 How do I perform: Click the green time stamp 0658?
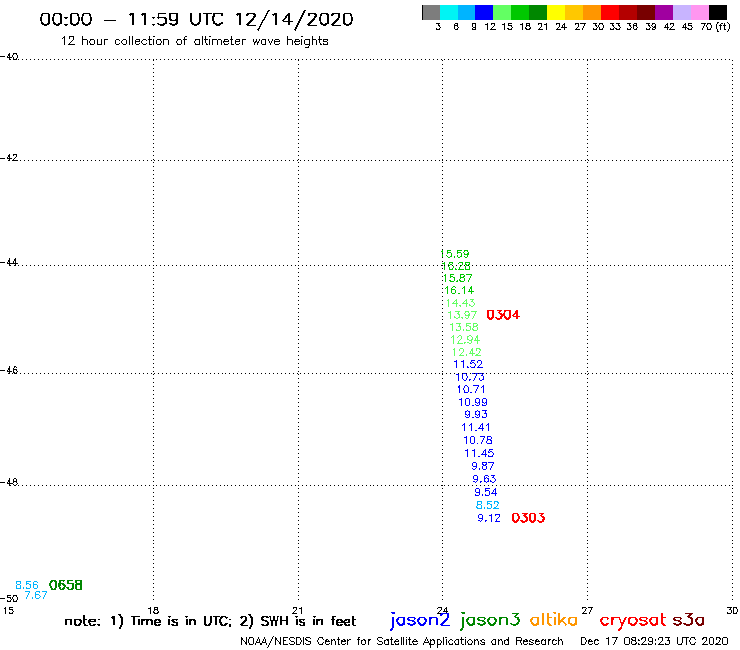point(66,585)
